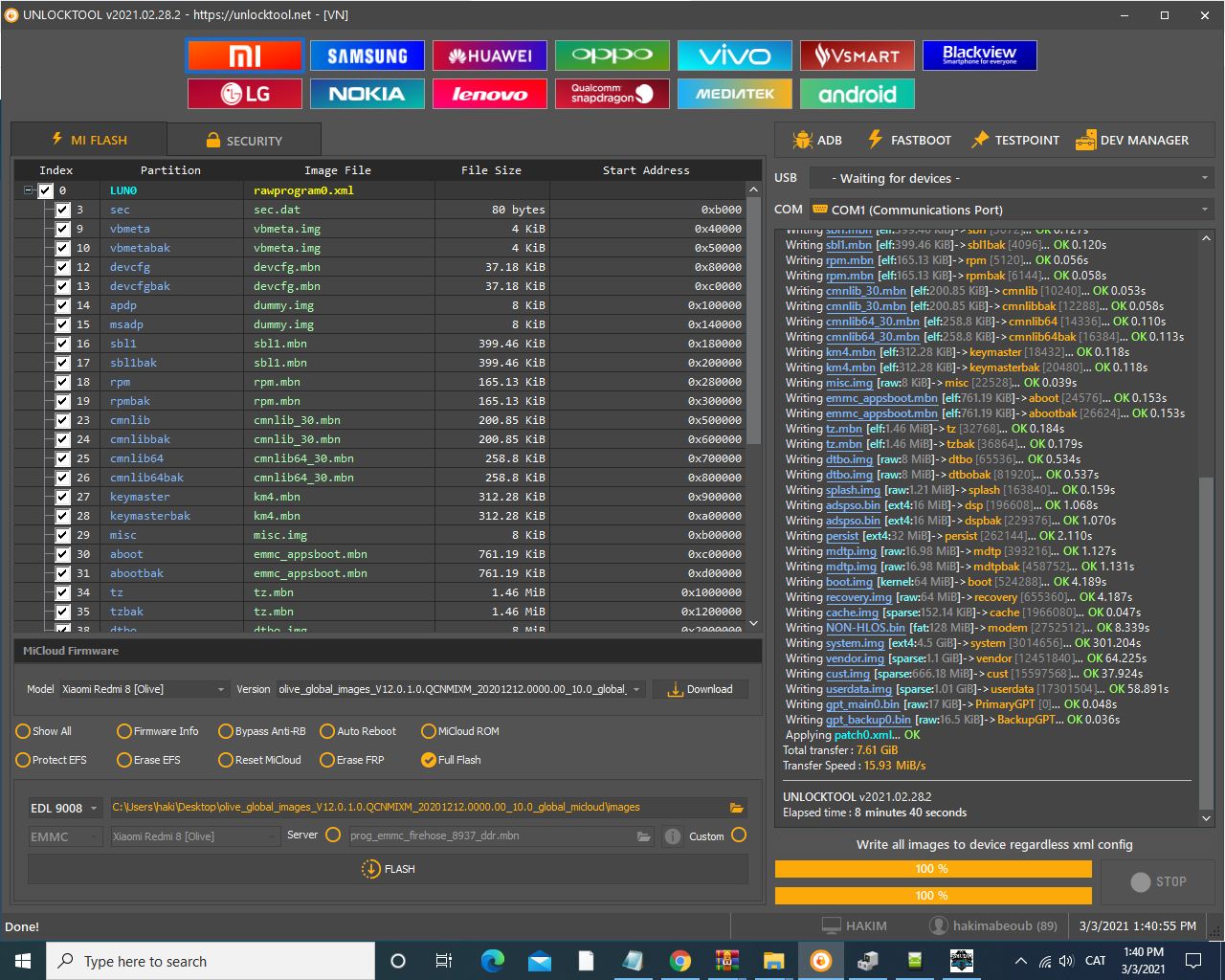This screenshot has height=980, width=1225.
Task: Open the COM port dropdown
Action: click(x=1012, y=210)
